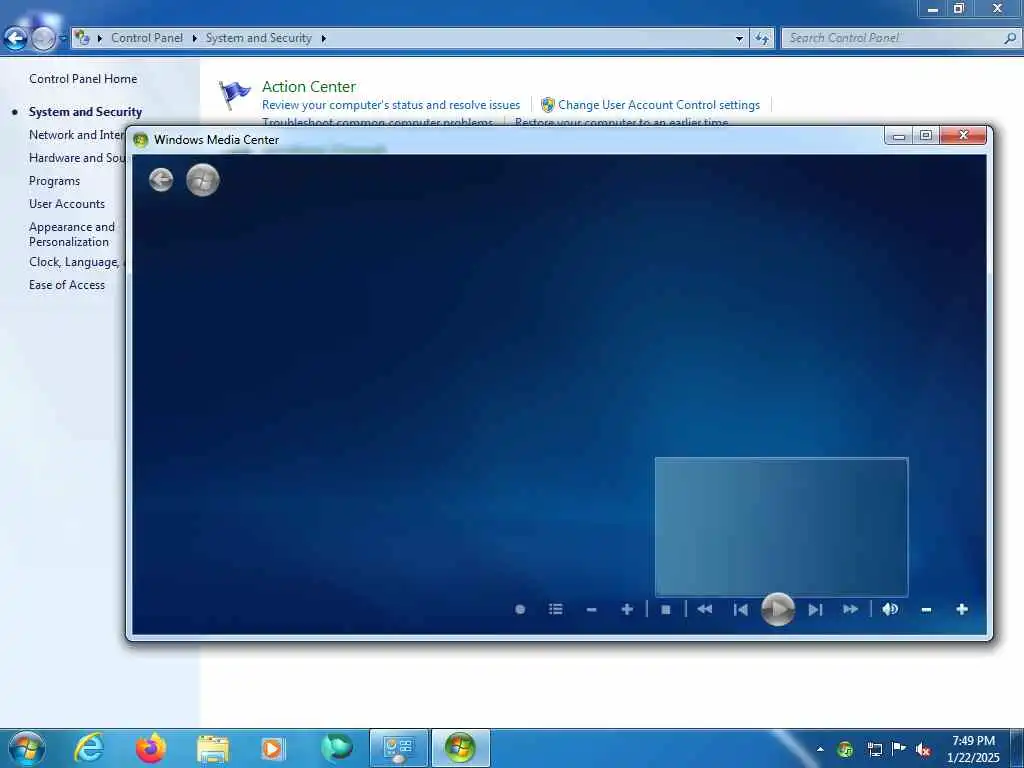The height and width of the screenshot is (768, 1024).
Task: Channel down with the first minus button
Action: tap(592, 610)
